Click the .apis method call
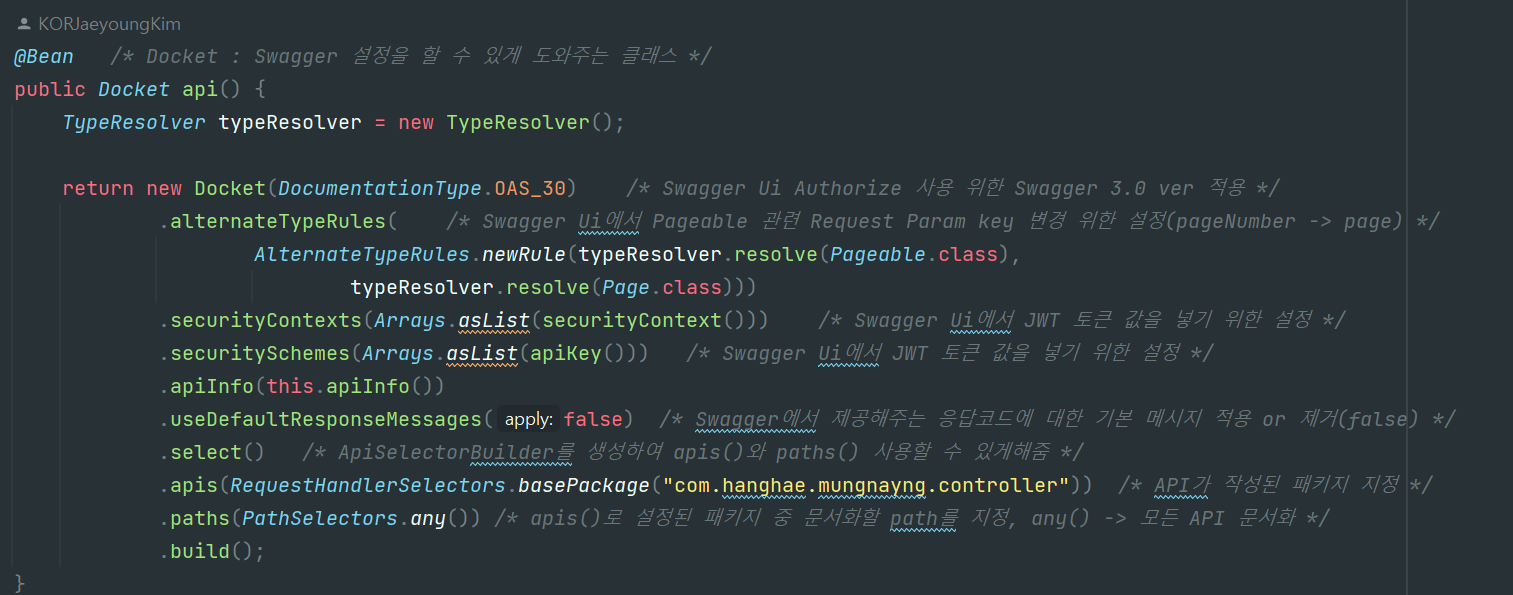The height and width of the screenshot is (595, 1513). (x=188, y=485)
